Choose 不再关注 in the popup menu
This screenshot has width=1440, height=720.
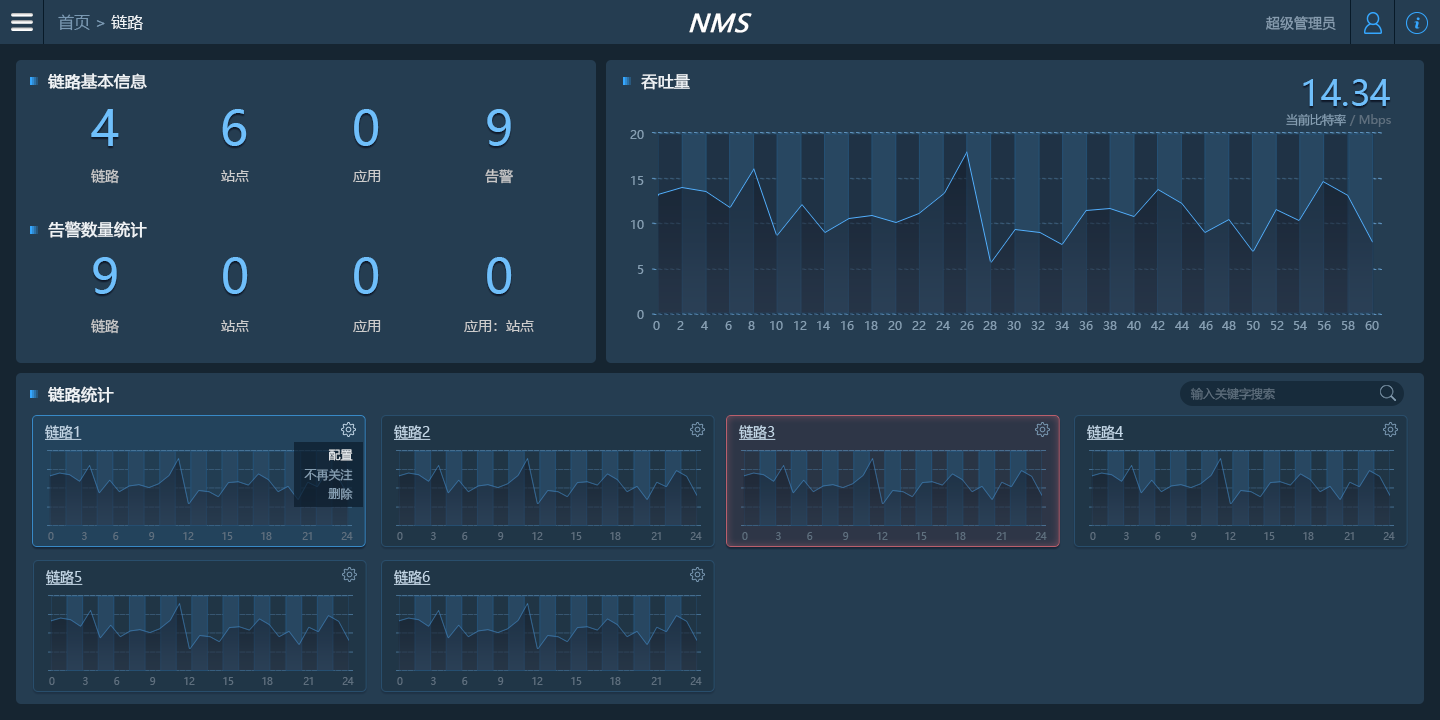pyautogui.click(x=328, y=475)
